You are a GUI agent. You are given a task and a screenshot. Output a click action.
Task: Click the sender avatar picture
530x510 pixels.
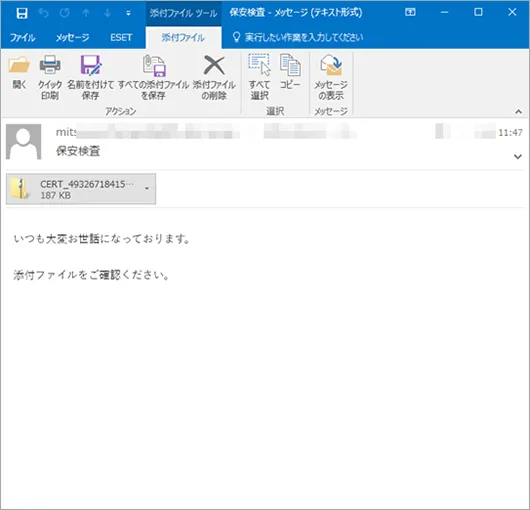tap(24, 141)
